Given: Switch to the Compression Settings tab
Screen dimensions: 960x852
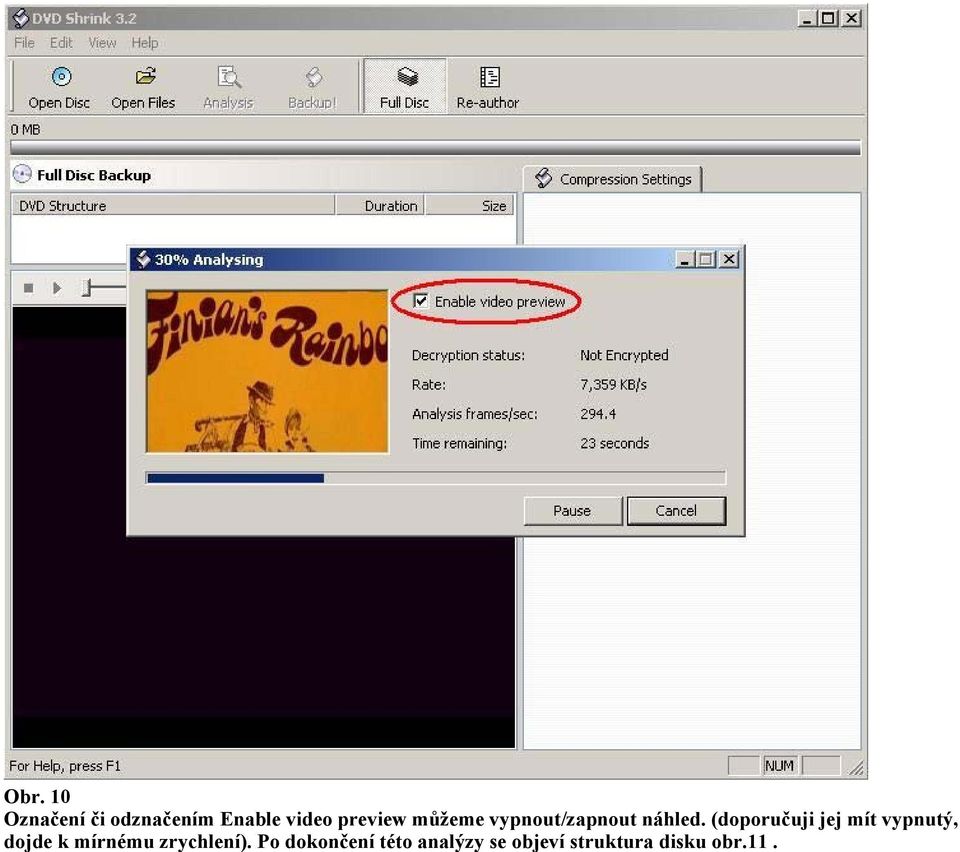Looking at the screenshot, I should pos(613,179).
